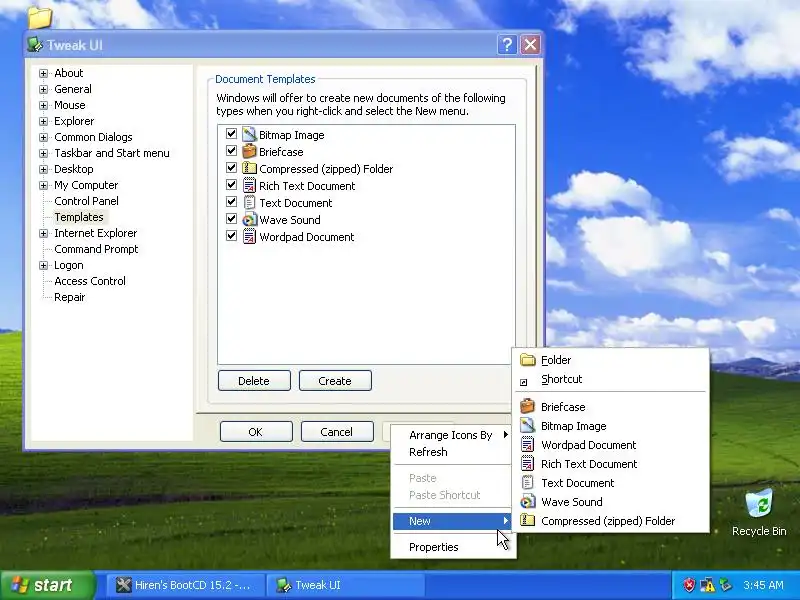Click the Briefcase icon in New submenu
The width and height of the screenshot is (800, 600).
[x=528, y=407]
